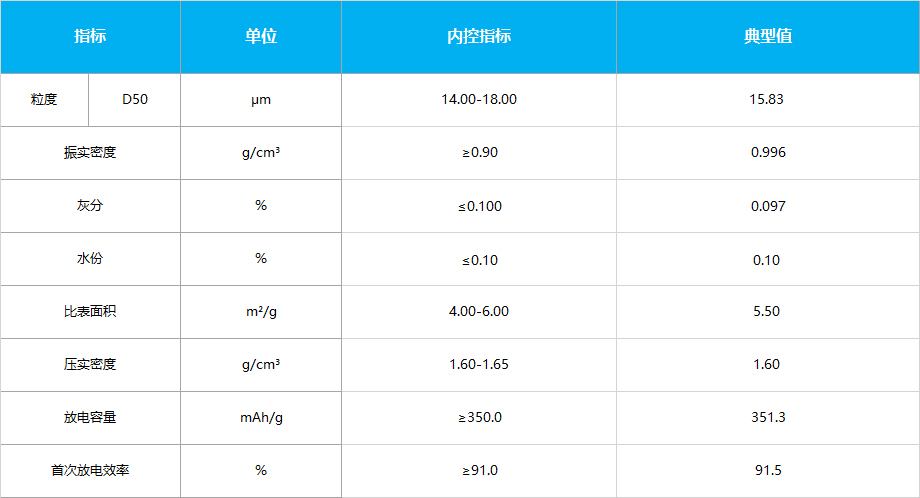Select the 14.00-18.00 range cell

point(479,100)
